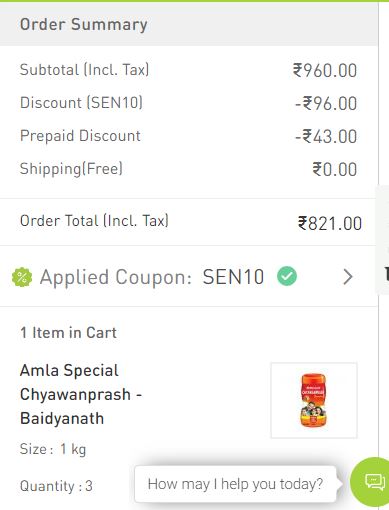The height and width of the screenshot is (510, 389).
Task: Expand coupon options via right chevron arrow
Action: [x=348, y=277]
